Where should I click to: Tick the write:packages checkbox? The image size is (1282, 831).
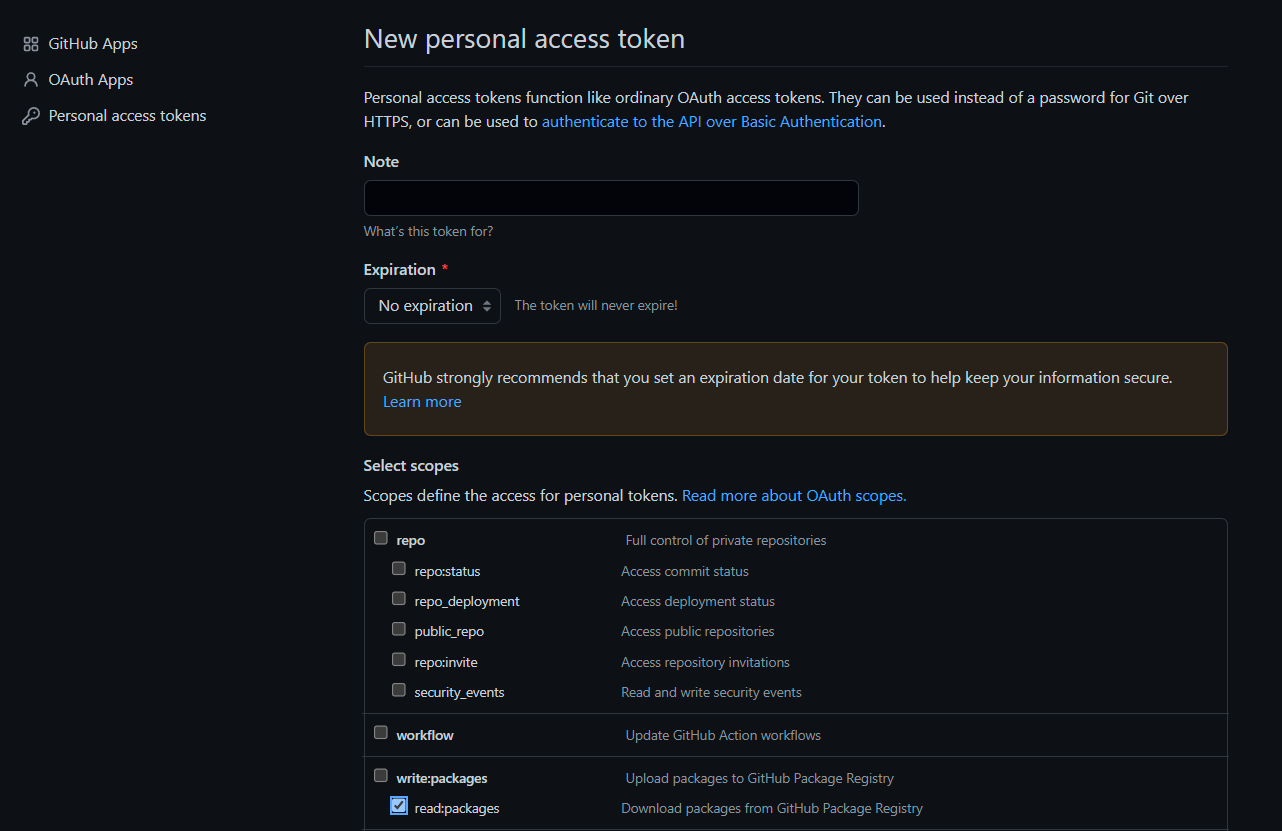pyautogui.click(x=381, y=776)
